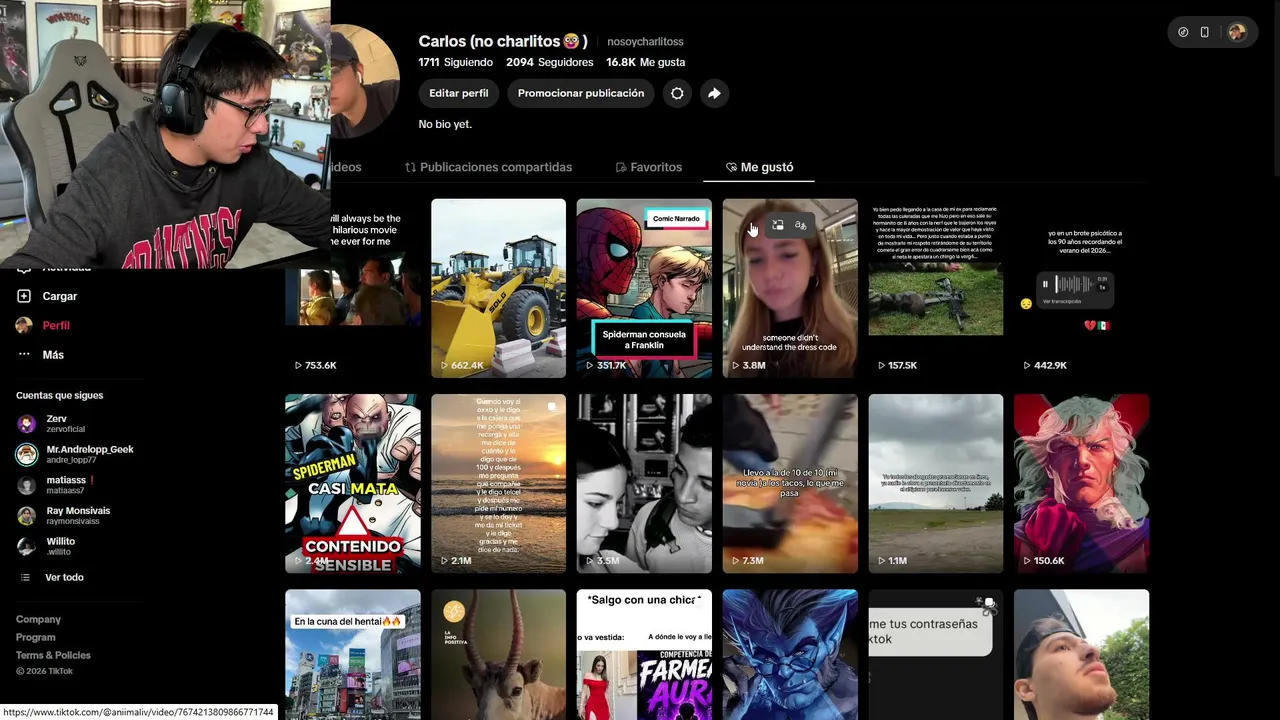Open profile settings gear icon
This screenshot has width=1280, height=720.
point(677,93)
